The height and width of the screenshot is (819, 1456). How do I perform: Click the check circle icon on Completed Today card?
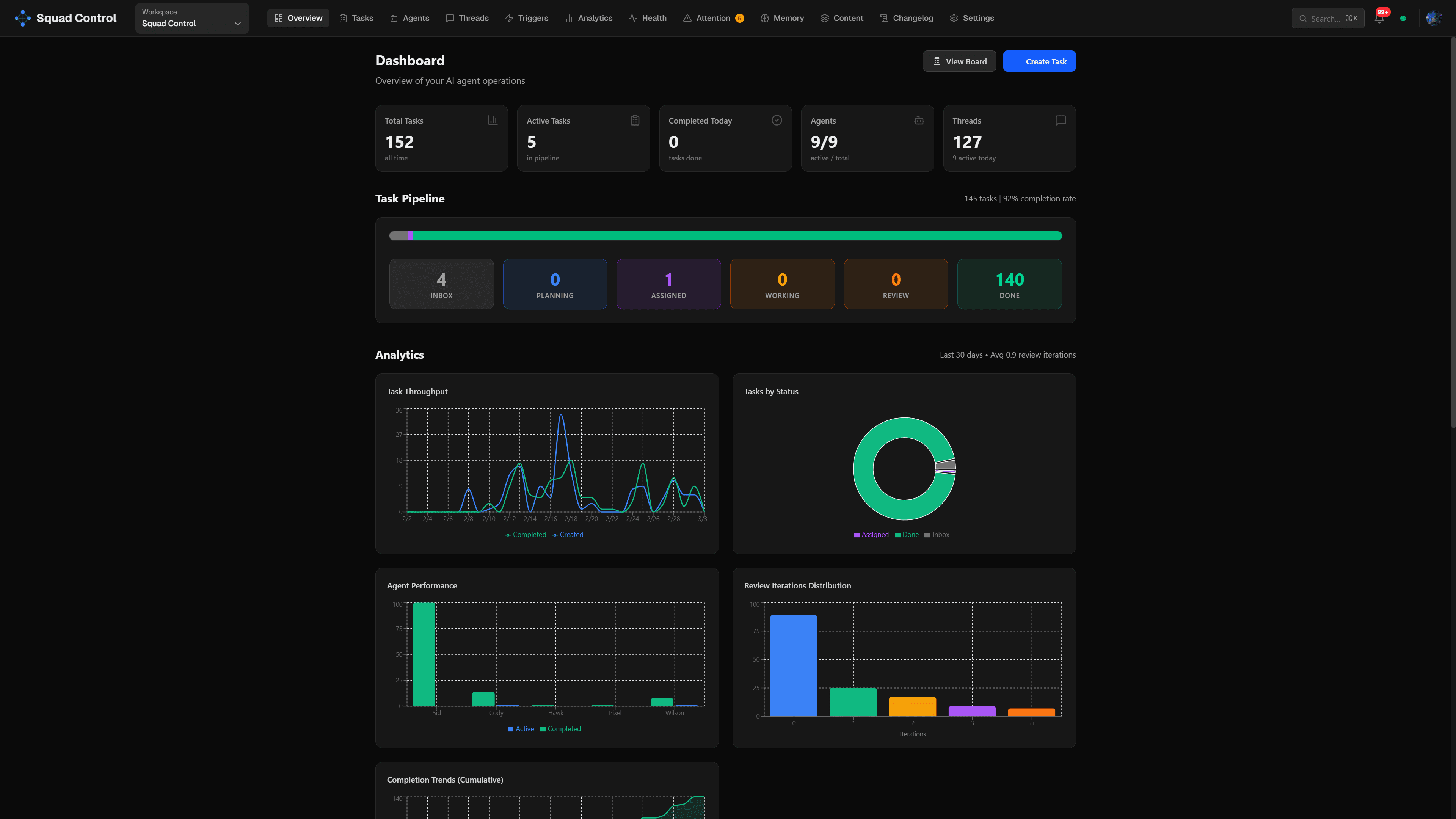777,121
